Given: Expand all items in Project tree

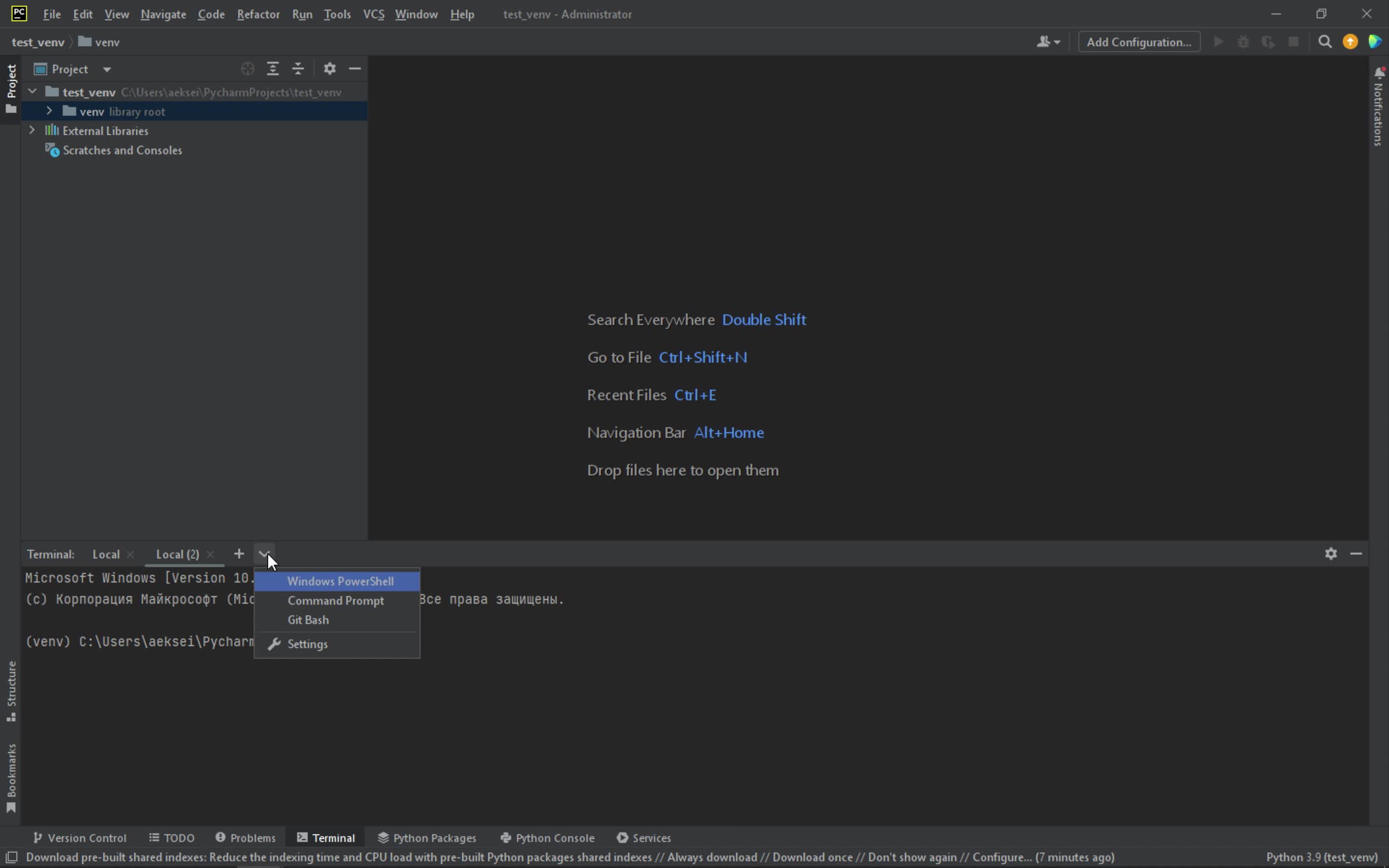Looking at the screenshot, I should pos(272,69).
